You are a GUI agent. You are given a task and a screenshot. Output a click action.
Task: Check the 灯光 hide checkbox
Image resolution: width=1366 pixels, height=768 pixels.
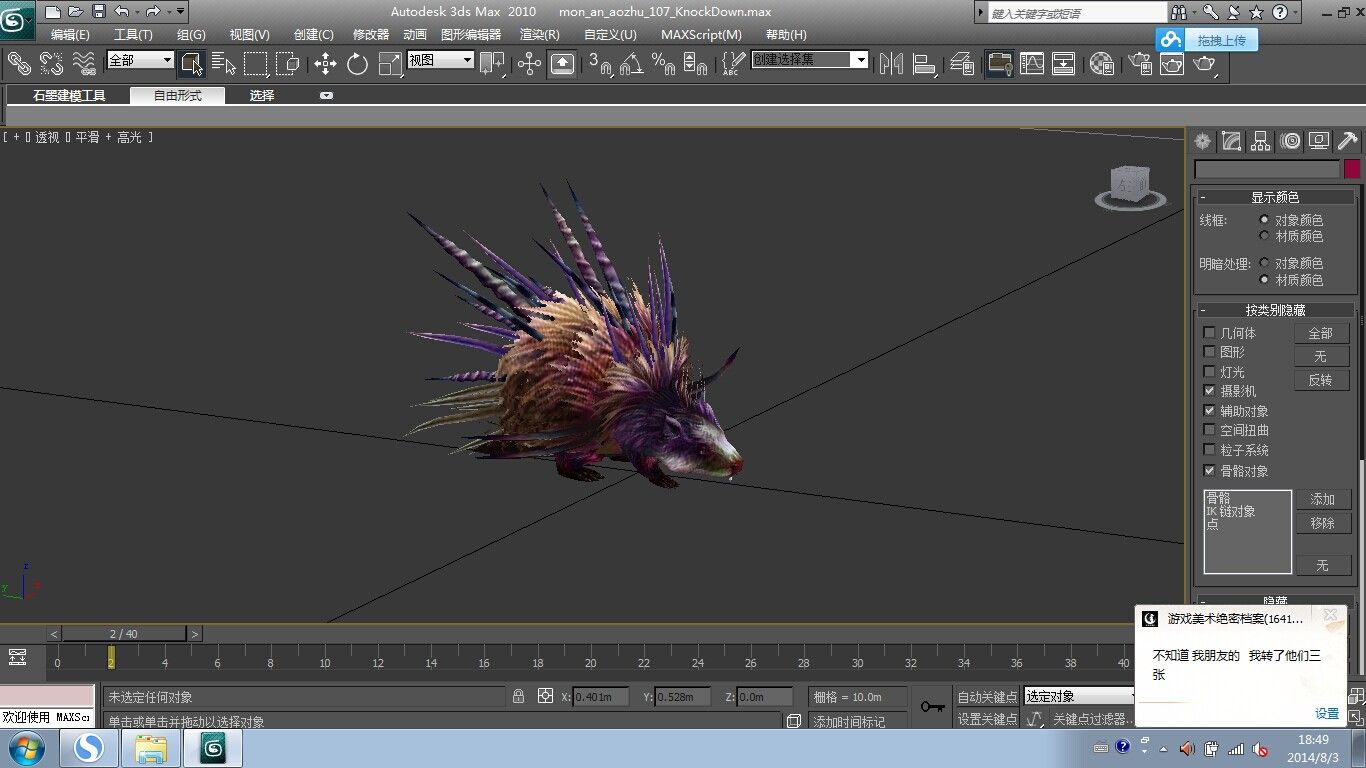pyautogui.click(x=1209, y=372)
